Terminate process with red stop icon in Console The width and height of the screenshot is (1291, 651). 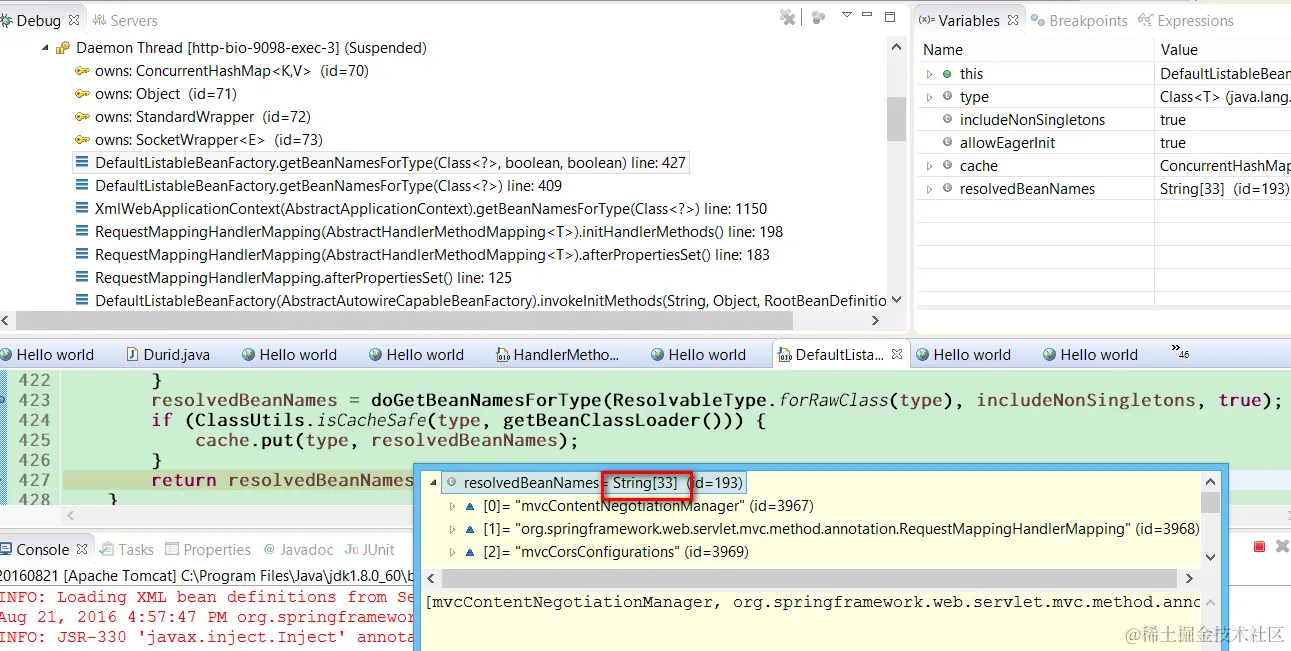tap(1260, 547)
